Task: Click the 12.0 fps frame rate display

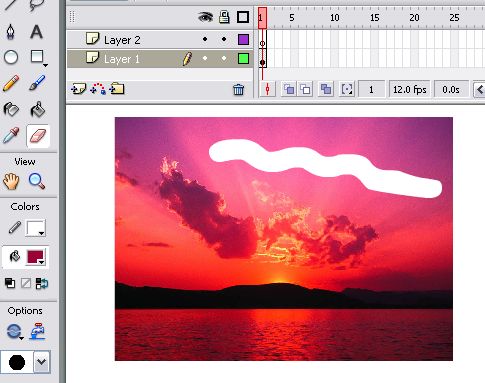Action: (x=409, y=89)
